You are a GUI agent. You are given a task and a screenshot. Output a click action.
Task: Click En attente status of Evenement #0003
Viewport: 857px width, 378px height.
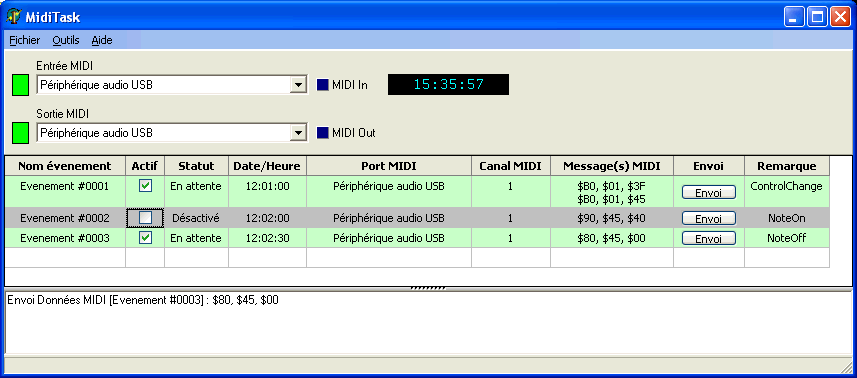196,238
